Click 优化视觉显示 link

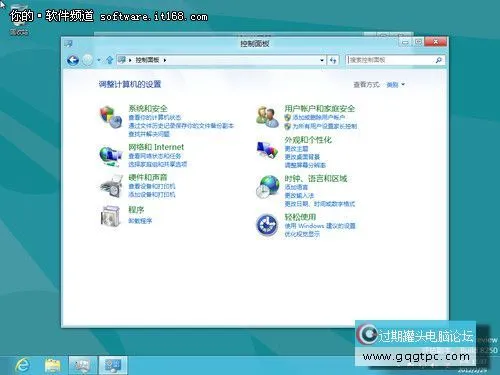pos(302,234)
